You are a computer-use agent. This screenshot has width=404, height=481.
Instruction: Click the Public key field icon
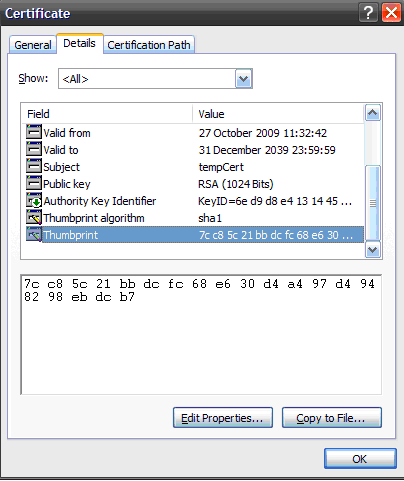point(34,183)
